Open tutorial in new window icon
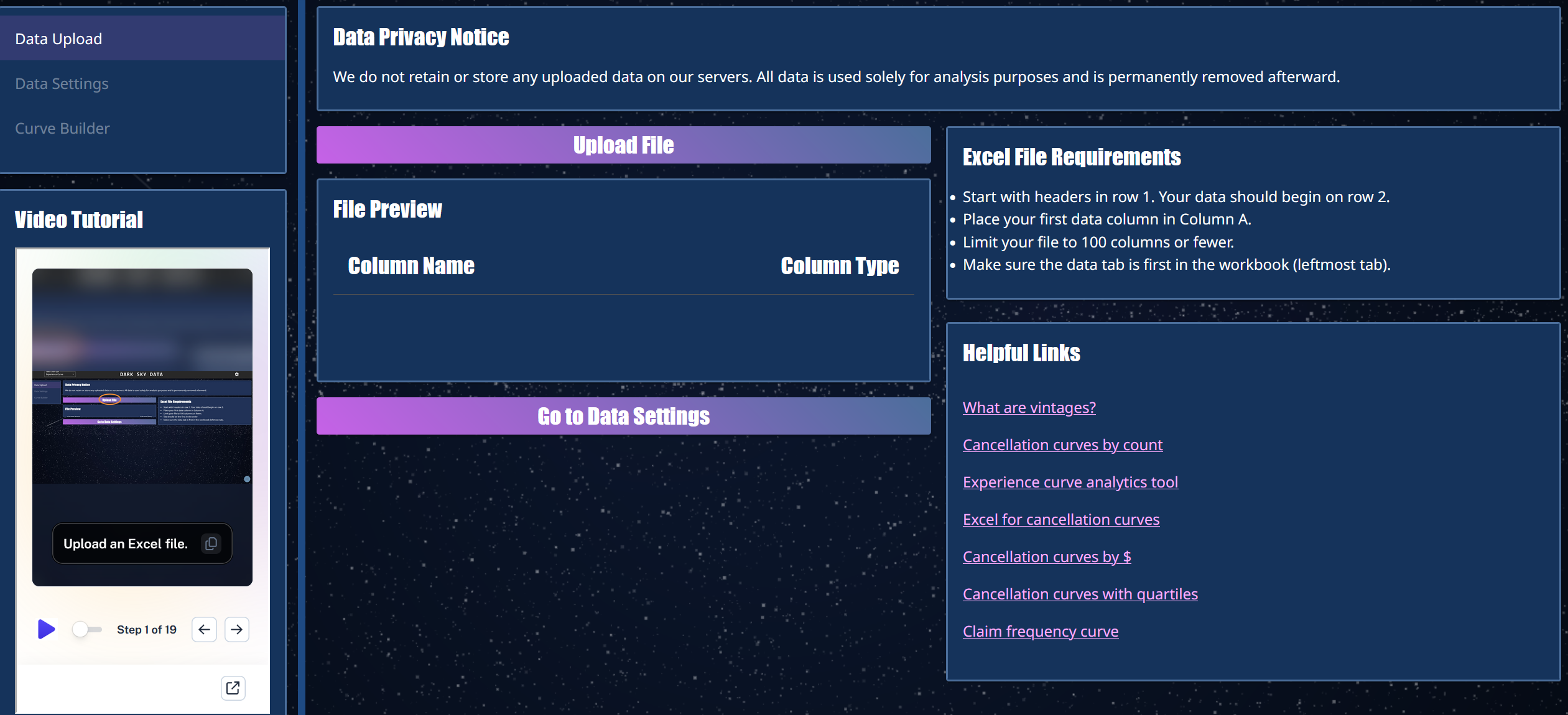1568x715 pixels. click(x=233, y=688)
